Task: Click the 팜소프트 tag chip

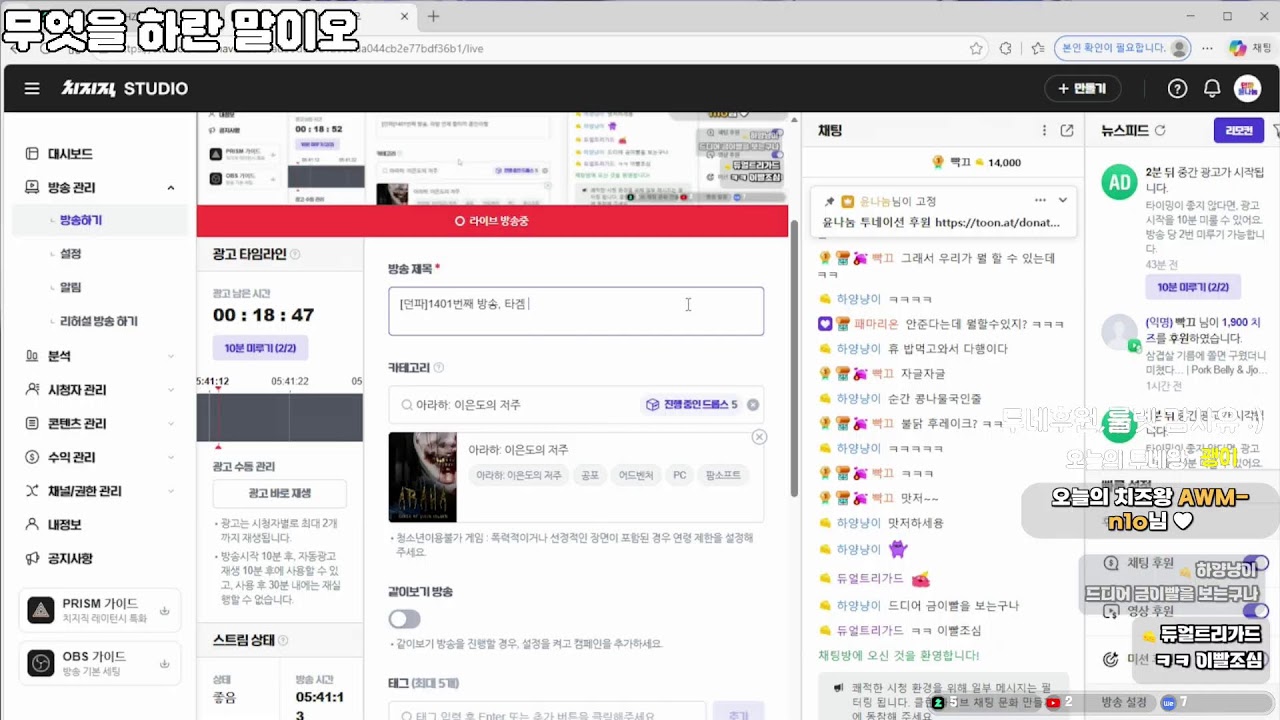Action: pos(723,476)
